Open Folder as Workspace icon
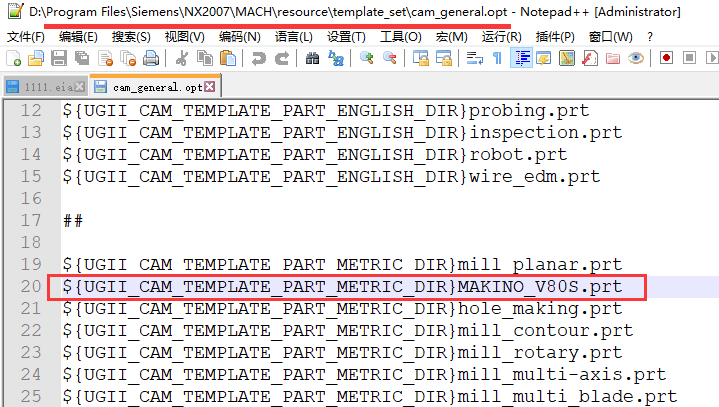Image resolution: width=719 pixels, height=407 pixels. [x=613, y=58]
